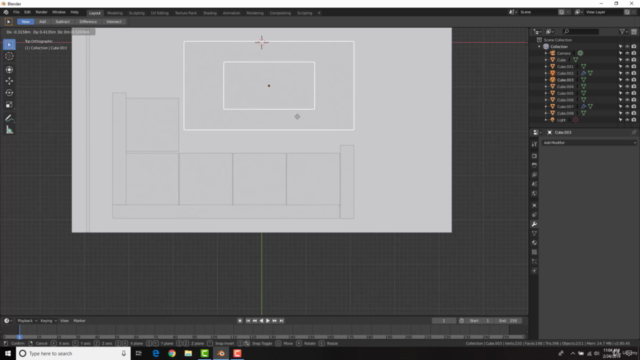Open the Modifiers wrench tab
Image resolution: width=640 pixels, height=360 pixels.
[534, 224]
